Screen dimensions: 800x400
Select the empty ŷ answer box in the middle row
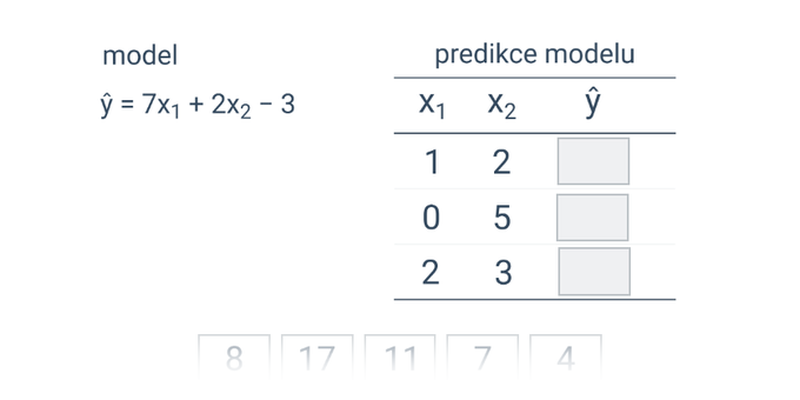(x=593, y=217)
